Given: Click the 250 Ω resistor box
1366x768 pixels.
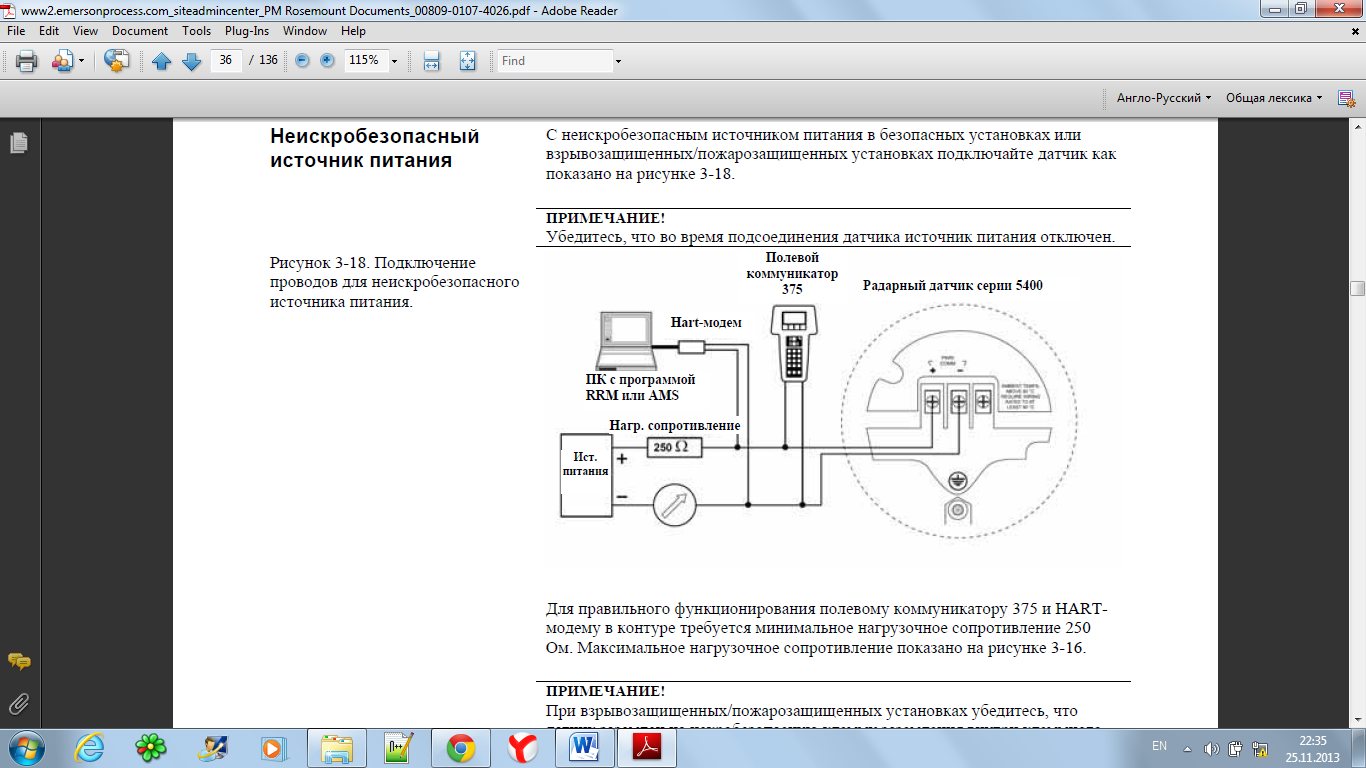Looking at the screenshot, I should tap(674, 447).
